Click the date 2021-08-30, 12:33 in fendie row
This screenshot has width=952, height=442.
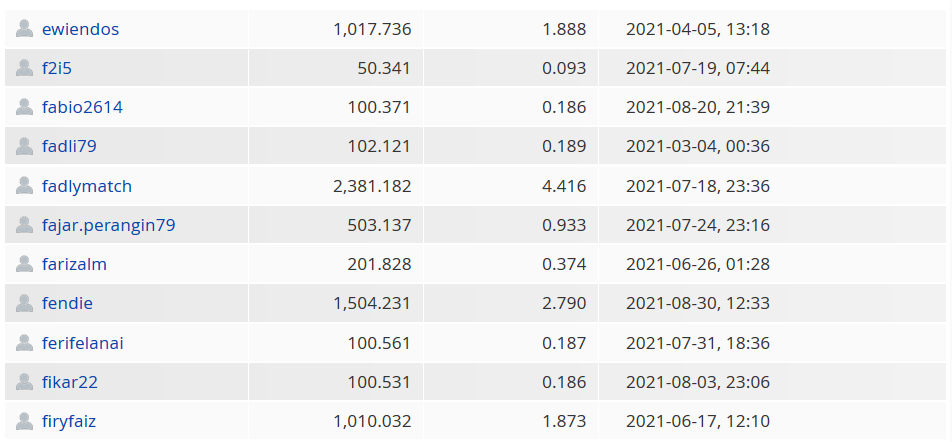click(x=698, y=304)
